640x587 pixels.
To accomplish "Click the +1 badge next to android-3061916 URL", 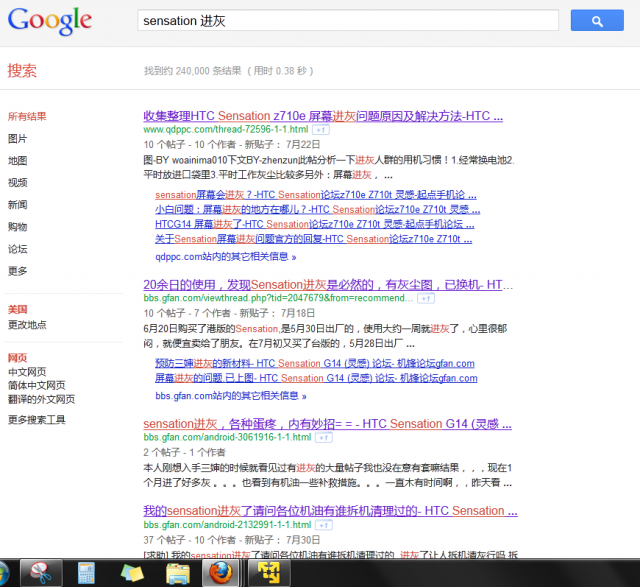I will click(324, 438).
